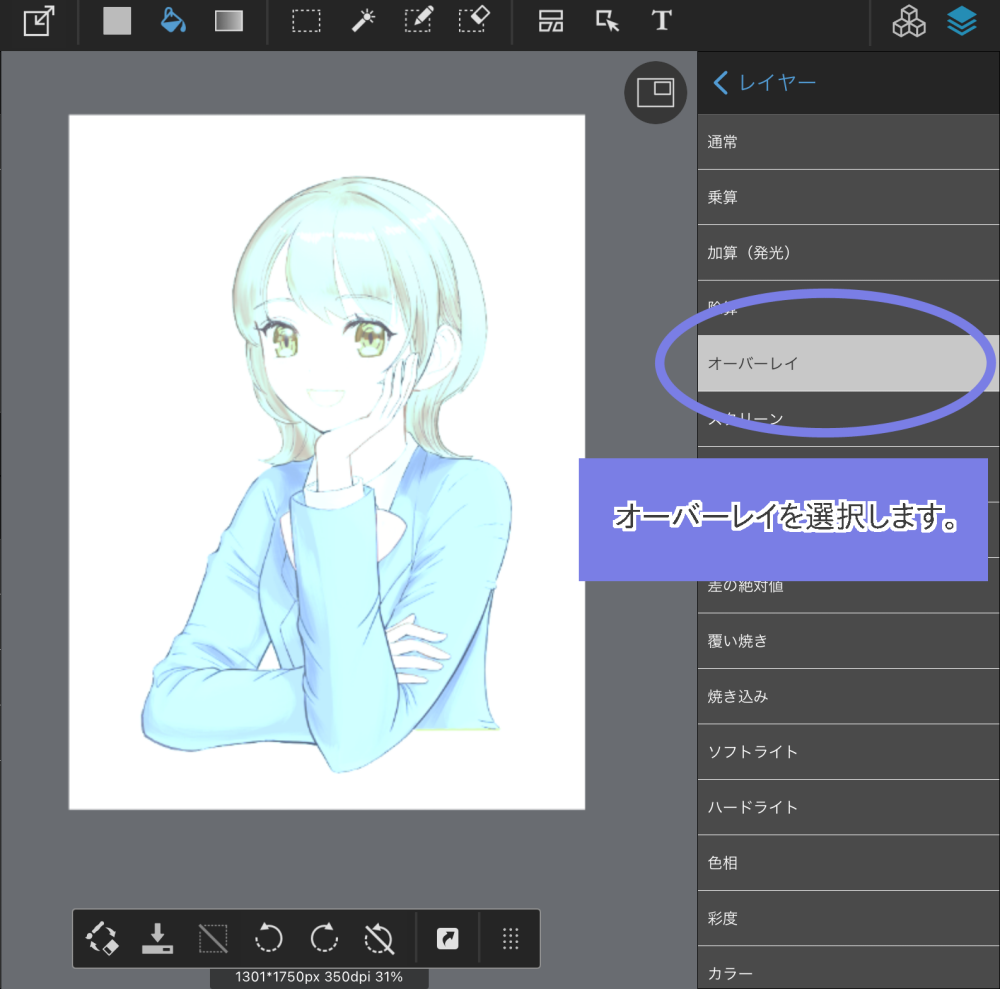Open the materials cubes panel
Screen dimensions: 1000x989
click(909, 22)
